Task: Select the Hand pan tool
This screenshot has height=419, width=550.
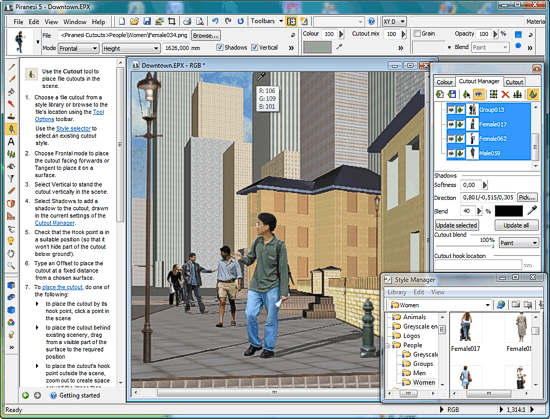Action: tap(11, 253)
